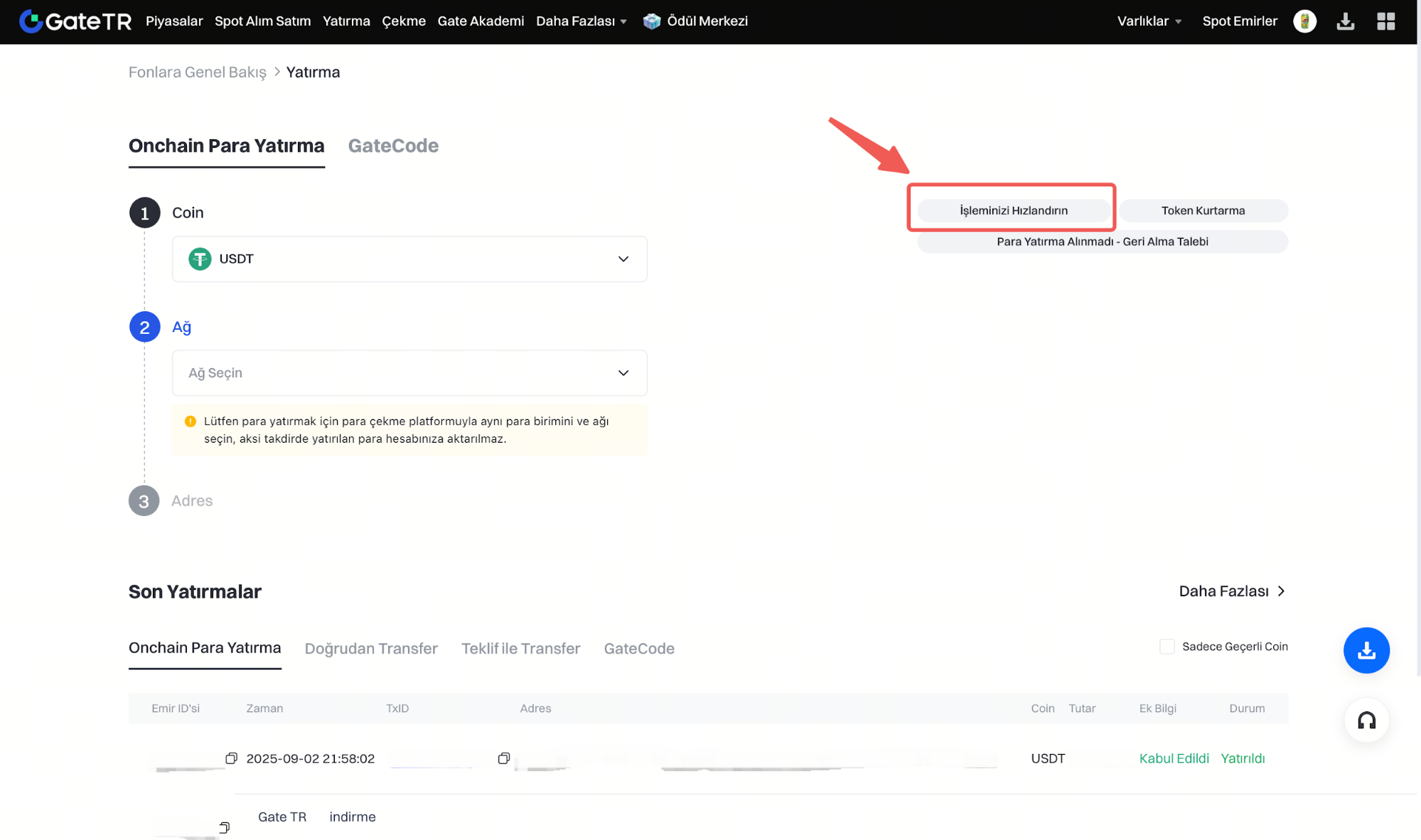The image size is (1421, 840).
Task: Open the Ağ Seçin network dropdown
Action: click(409, 373)
